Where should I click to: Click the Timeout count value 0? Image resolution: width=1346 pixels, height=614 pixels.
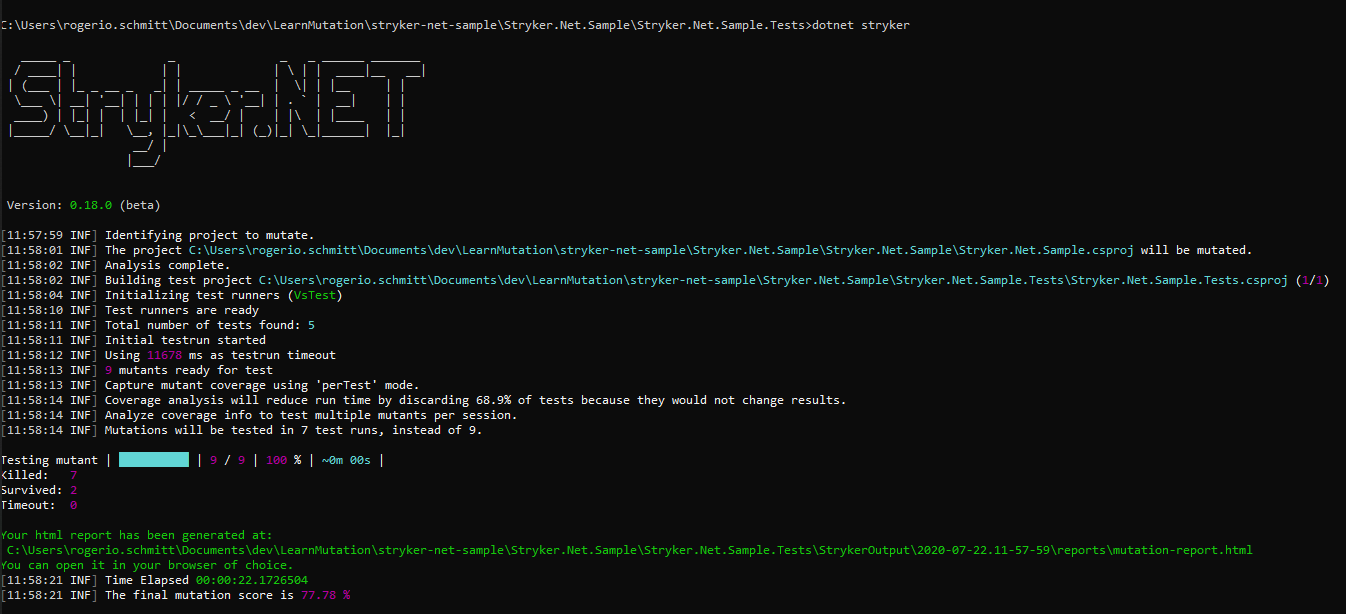(x=73, y=505)
